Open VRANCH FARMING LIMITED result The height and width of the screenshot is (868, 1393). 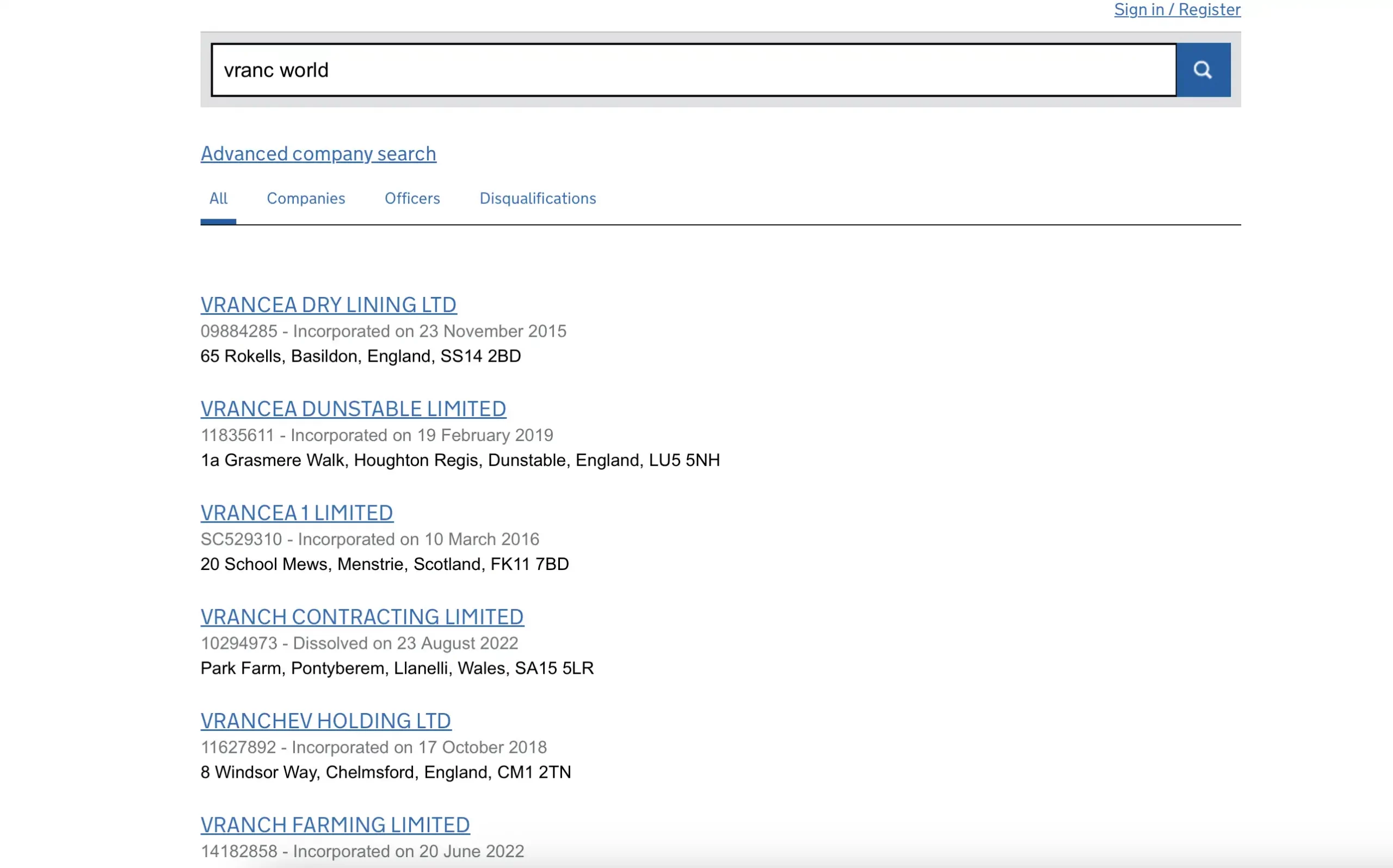(x=335, y=824)
